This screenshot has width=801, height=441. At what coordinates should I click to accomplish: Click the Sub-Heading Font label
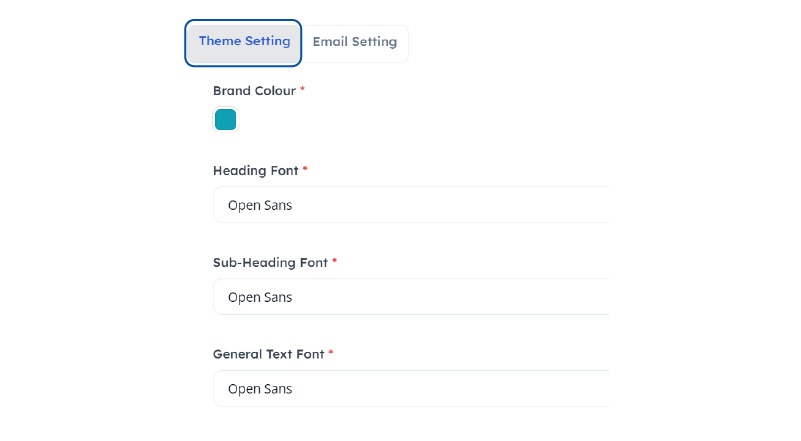pos(270,263)
